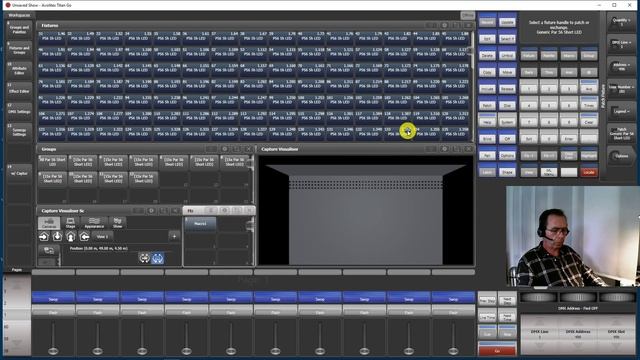Click the Shape button

(507, 172)
